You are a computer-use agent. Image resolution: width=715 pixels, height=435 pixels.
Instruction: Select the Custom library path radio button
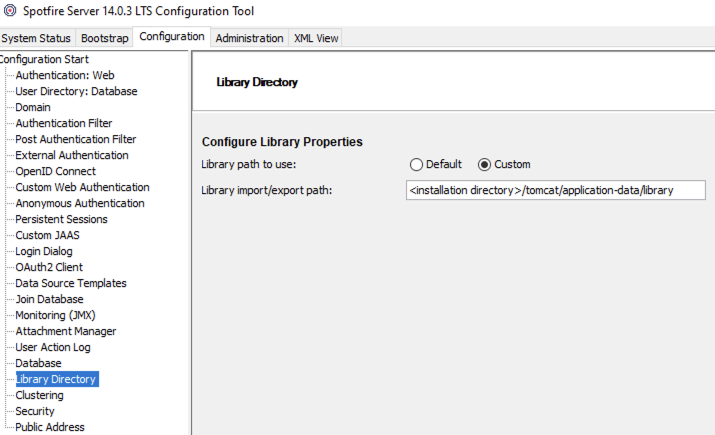pyautogui.click(x=485, y=164)
